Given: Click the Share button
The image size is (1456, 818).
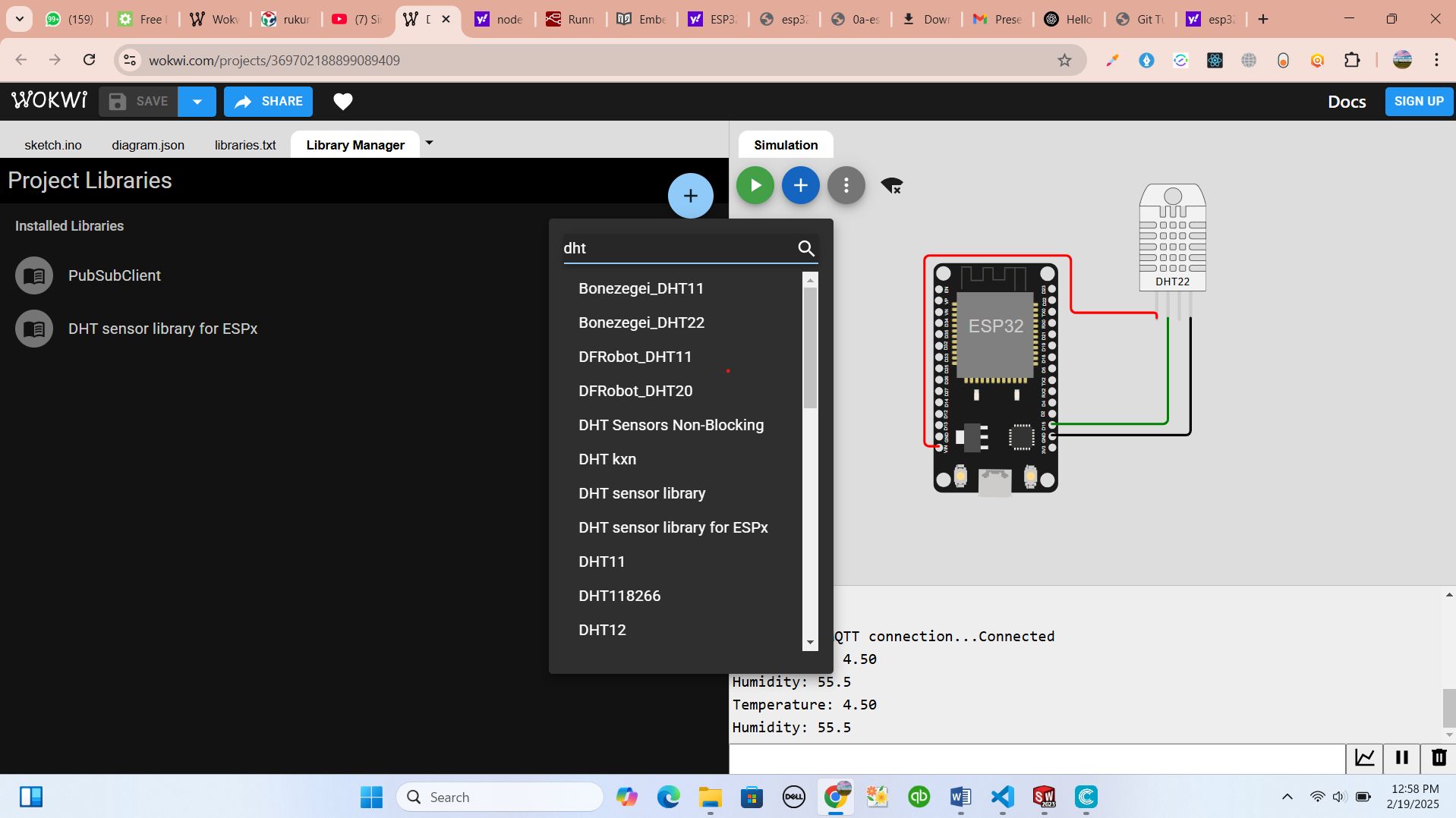Looking at the screenshot, I should [268, 102].
